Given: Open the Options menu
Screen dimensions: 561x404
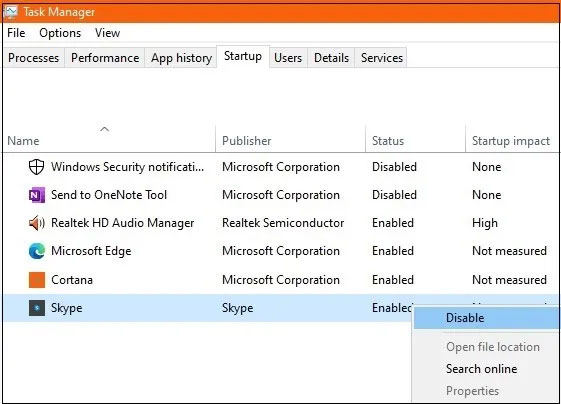Looking at the screenshot, I should point(60,33).
